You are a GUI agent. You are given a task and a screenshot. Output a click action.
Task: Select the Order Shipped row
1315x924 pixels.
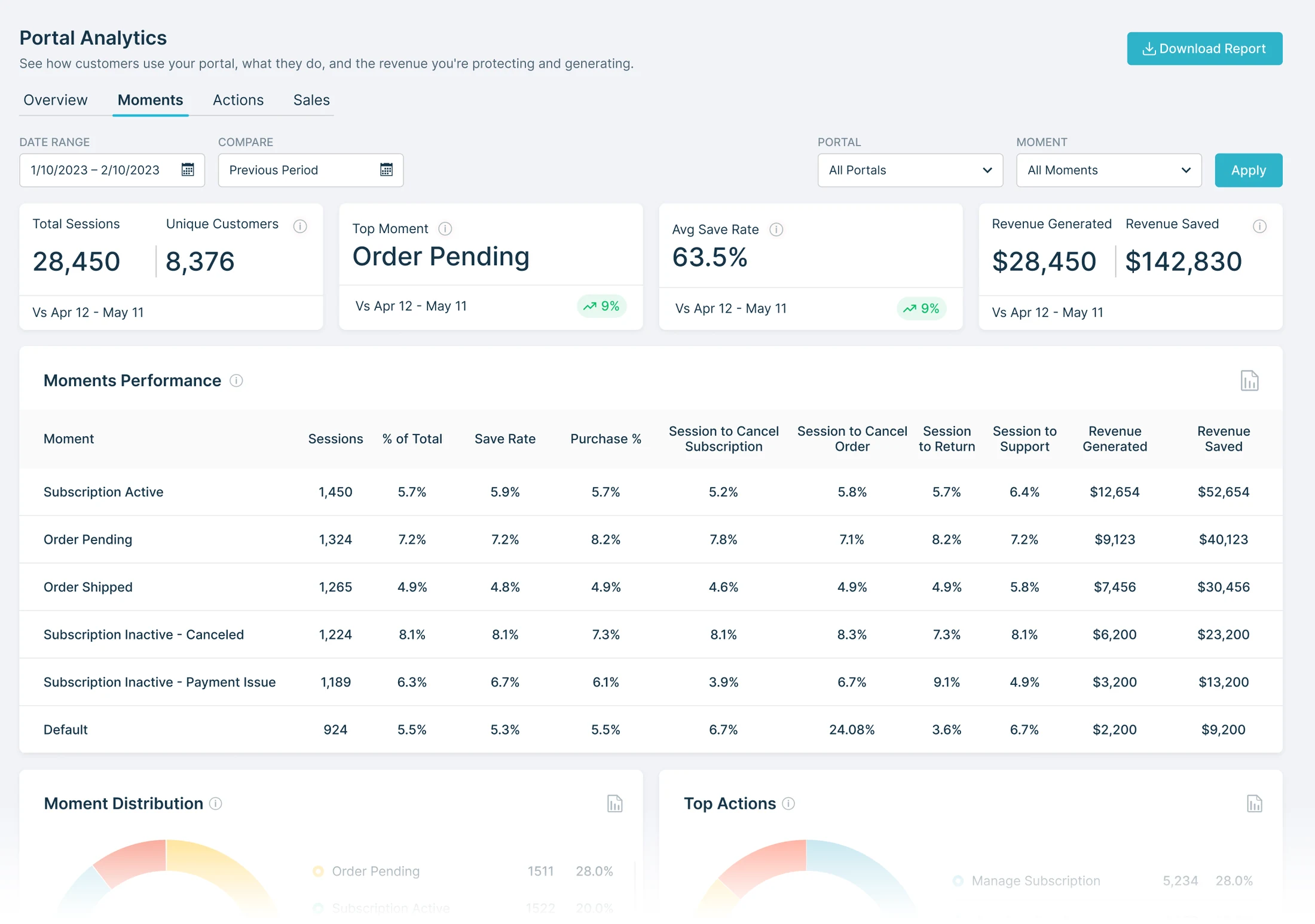tap(650, 587)
